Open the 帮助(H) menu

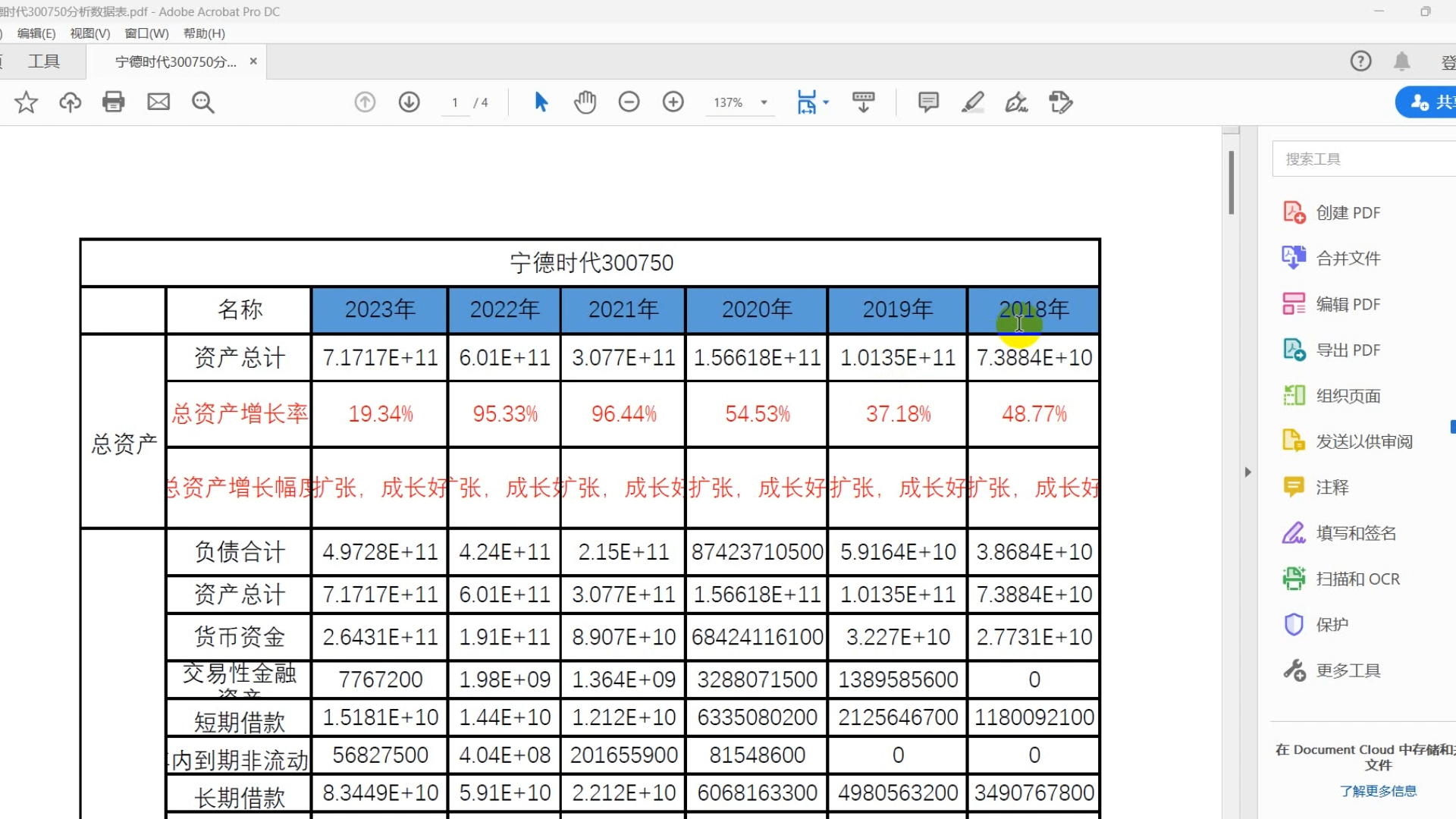click(x=204, y=33)
